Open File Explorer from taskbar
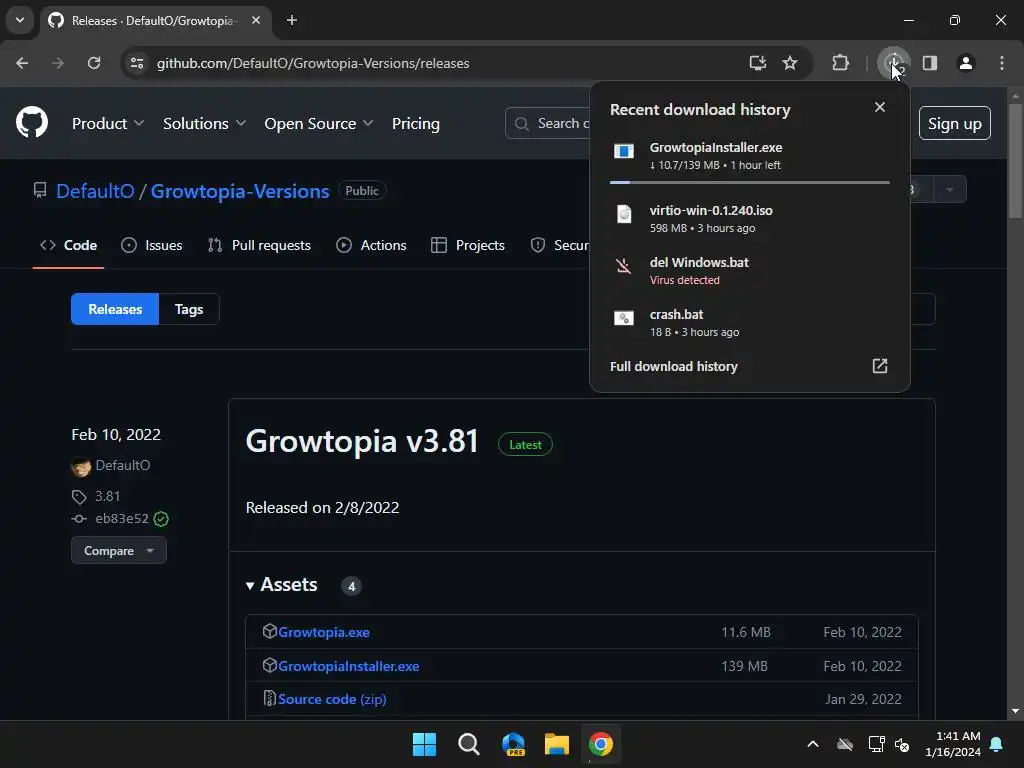Image resolution: width=1024 pixels, height=768 pixels. tap(557, 744)
